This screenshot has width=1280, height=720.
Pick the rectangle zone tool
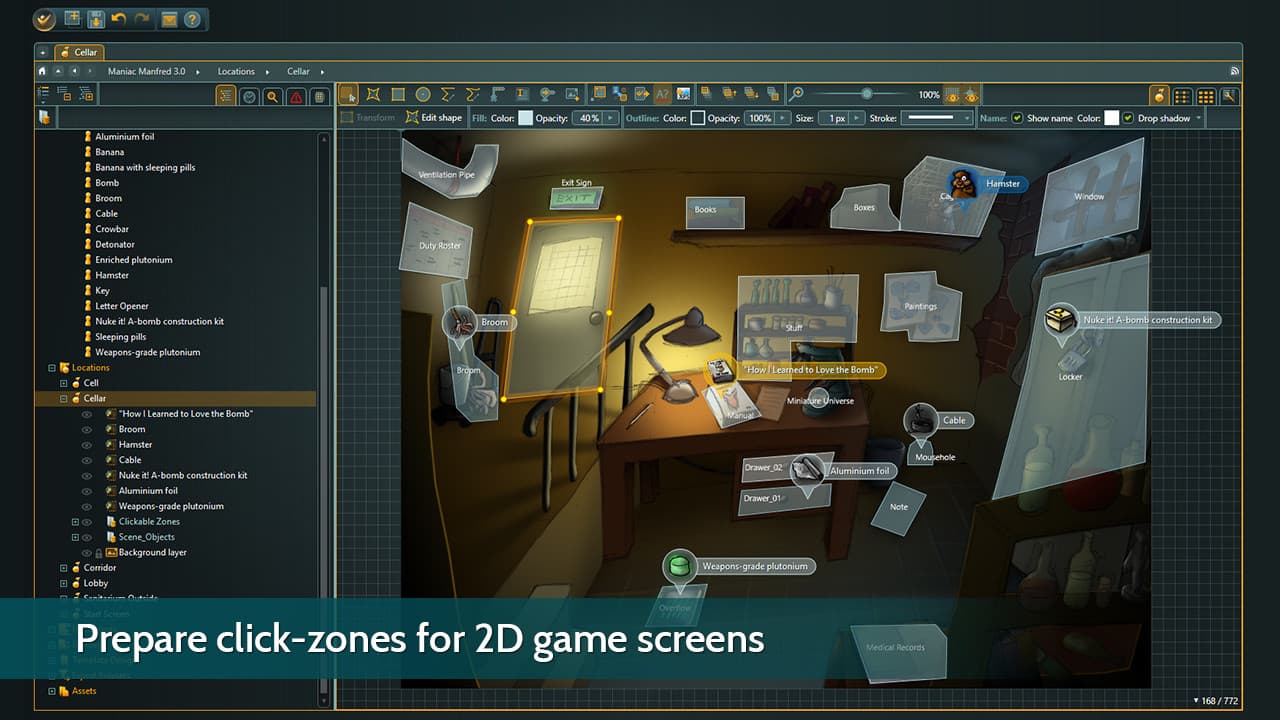click(398, 94)
